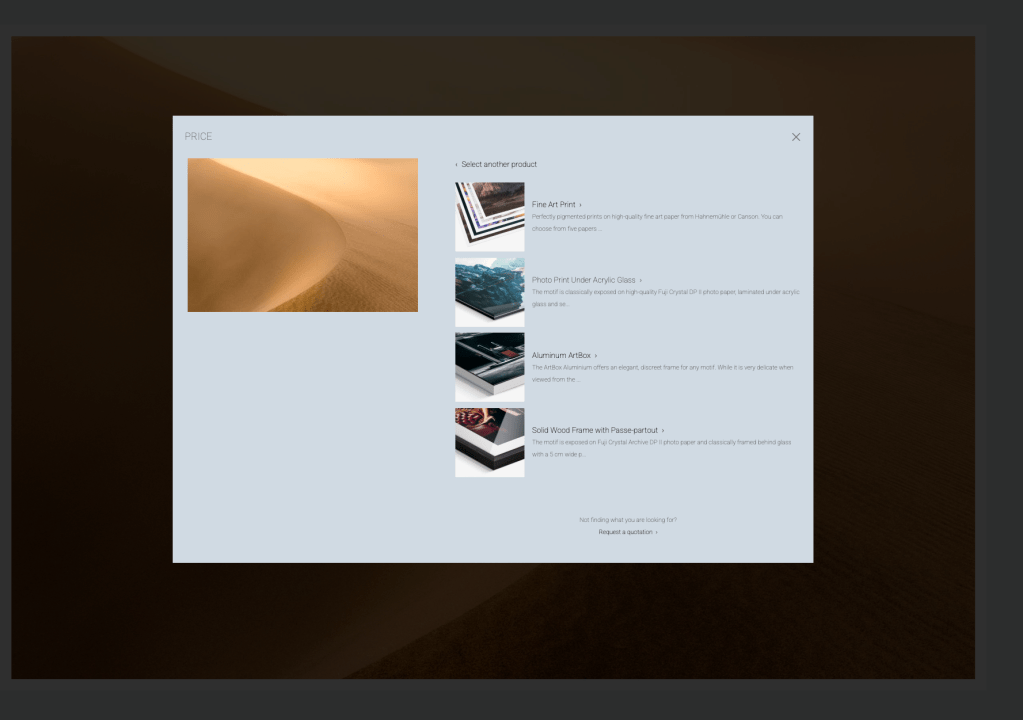Click the arrow next to Fine Art Print
Image resolution: width=1023 pixels, height=720 pixels.
(x=580, y=205)
